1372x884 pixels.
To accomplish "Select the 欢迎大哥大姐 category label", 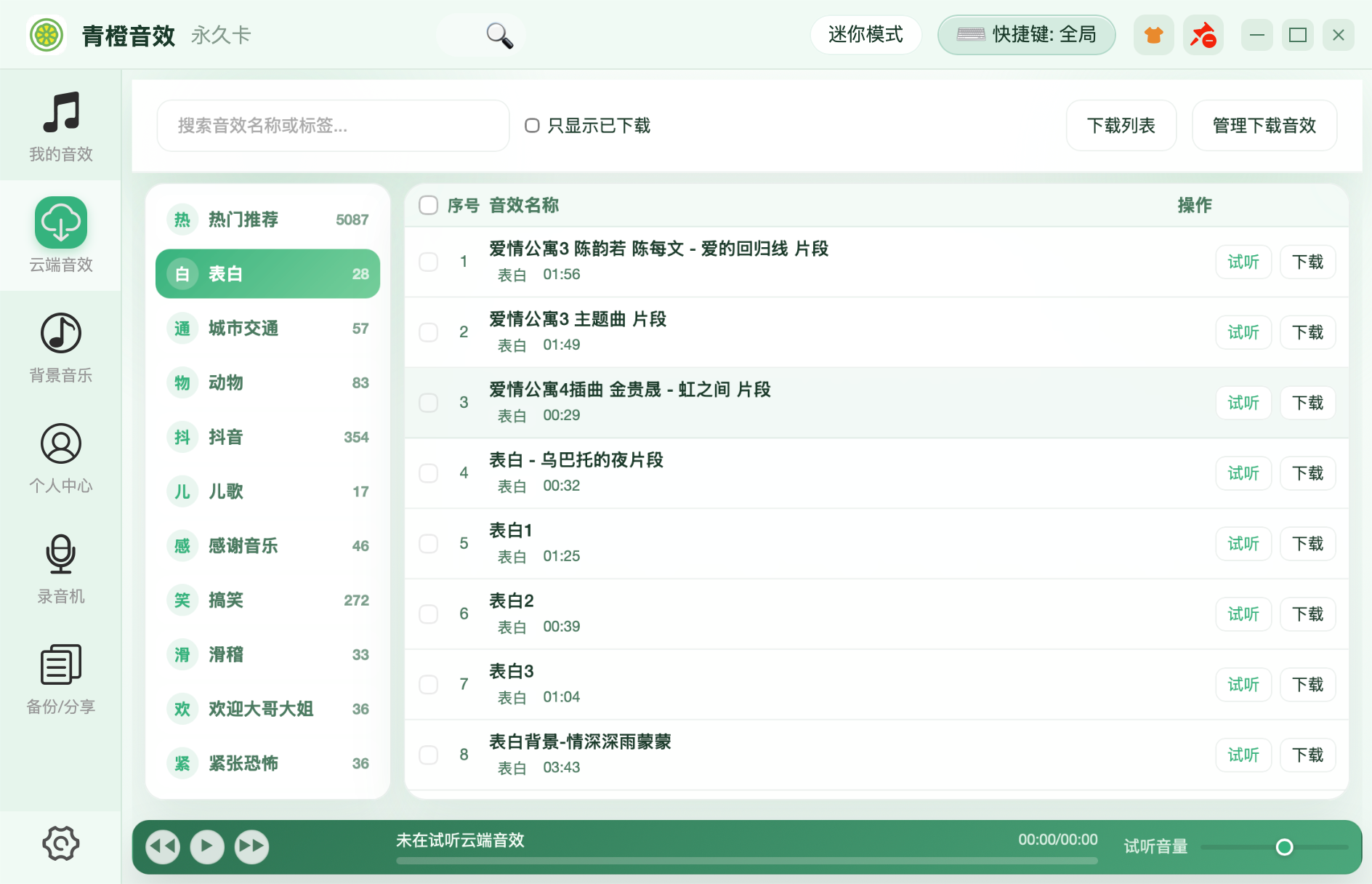I will [261, 709].
